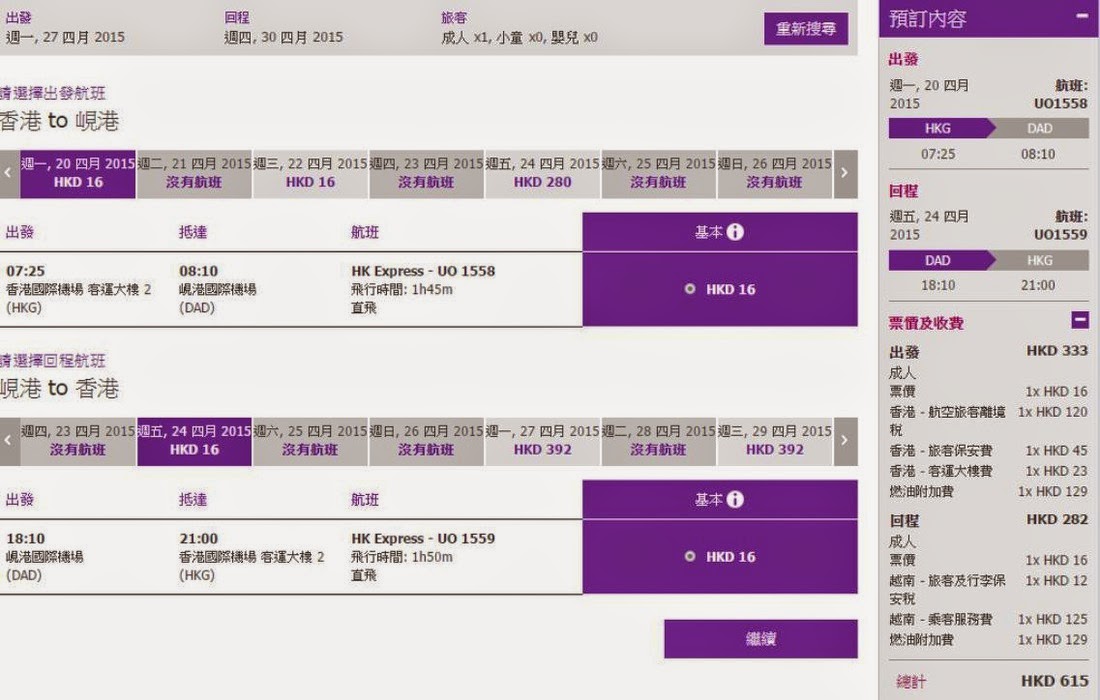Collapse the 票價及收費 fare breakdown section

pos(1080,321)
